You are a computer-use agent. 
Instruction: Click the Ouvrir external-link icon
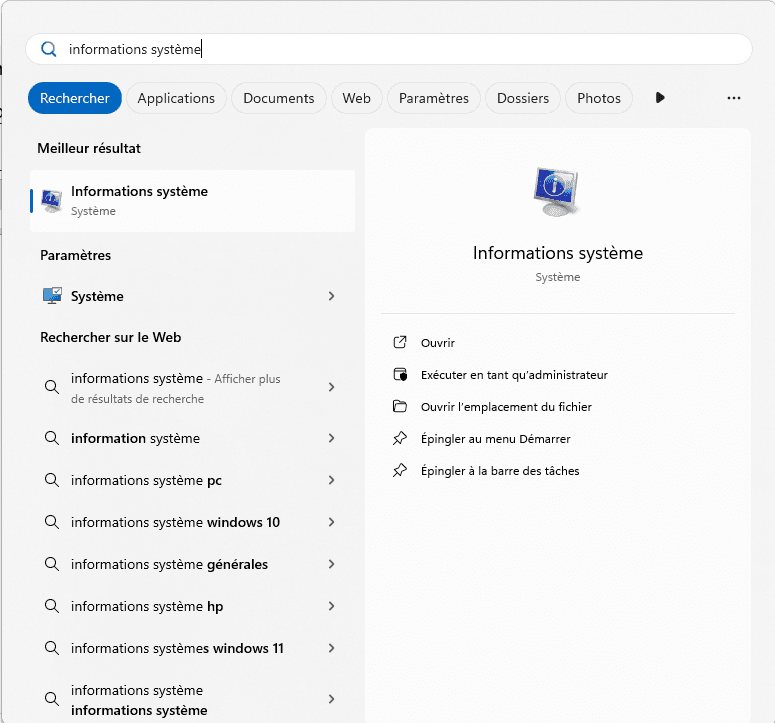tap(400, 342)
